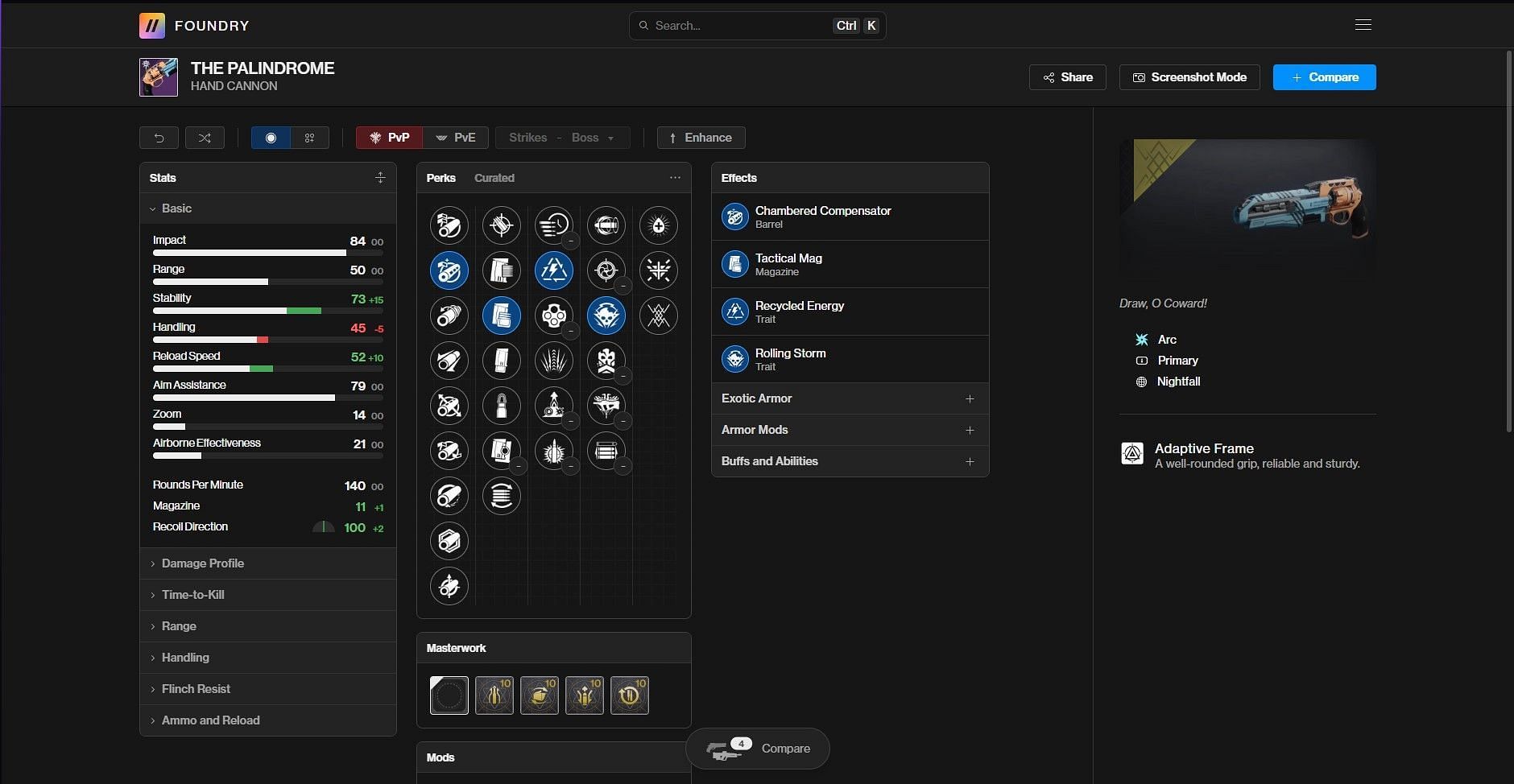Select the Arrowhead Brake barrel perk icon
This screenshot has height=784, width=1514.
pyautogui.click(x=449, y=225)
